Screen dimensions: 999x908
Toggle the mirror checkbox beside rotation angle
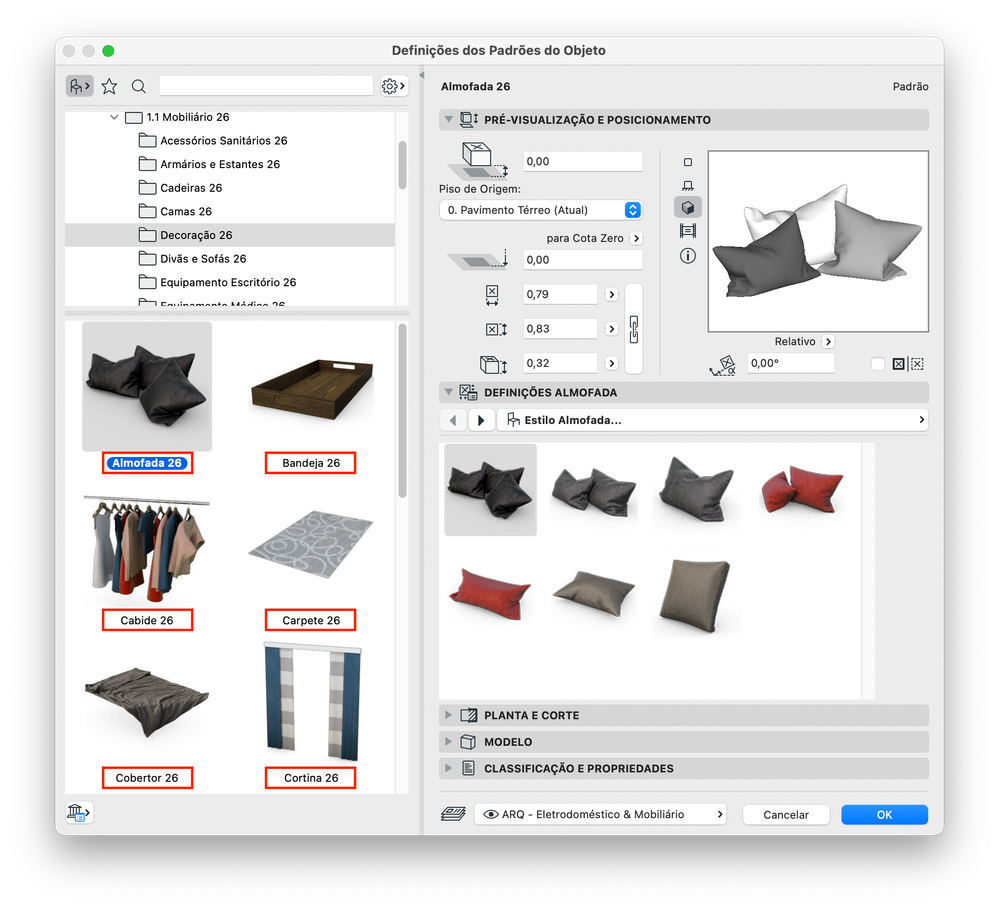click(877, 364)
